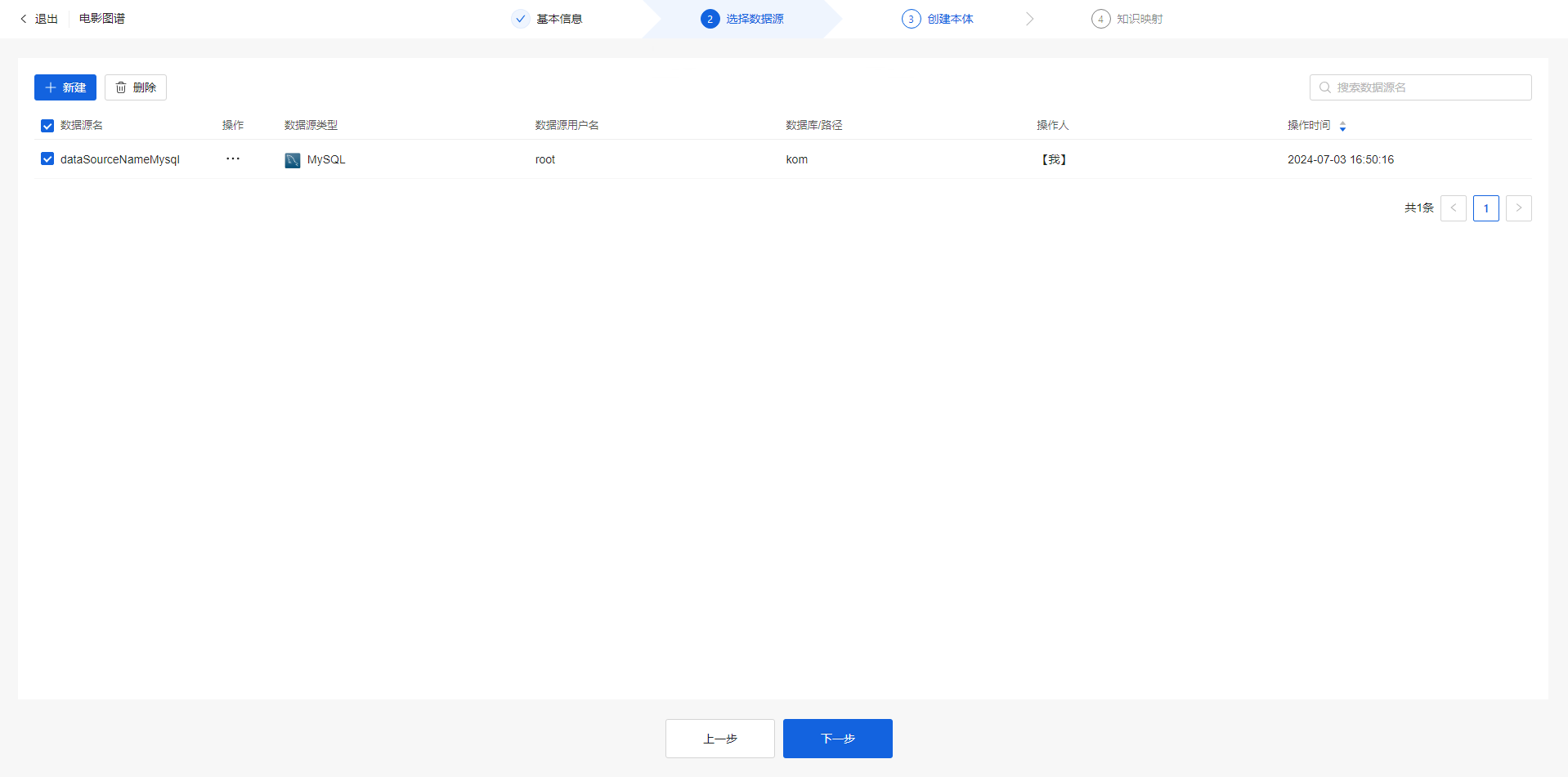Viewport: 1568px width, 777px height.
Task: Click the search magnifier icon
Action: tap(1324, 87)
